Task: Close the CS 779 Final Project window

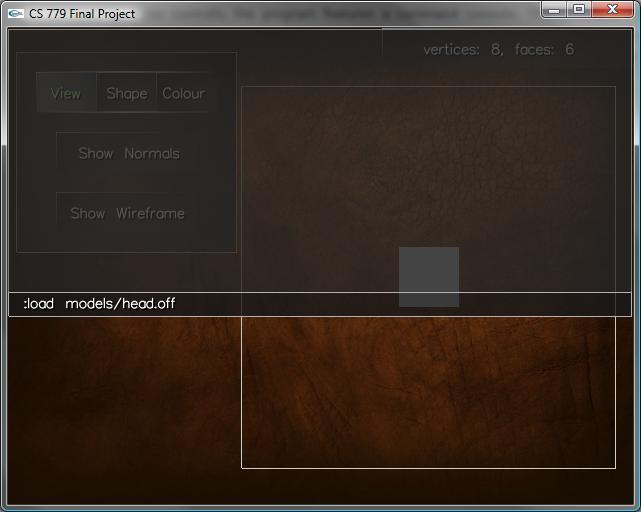Action: (612, 9)
